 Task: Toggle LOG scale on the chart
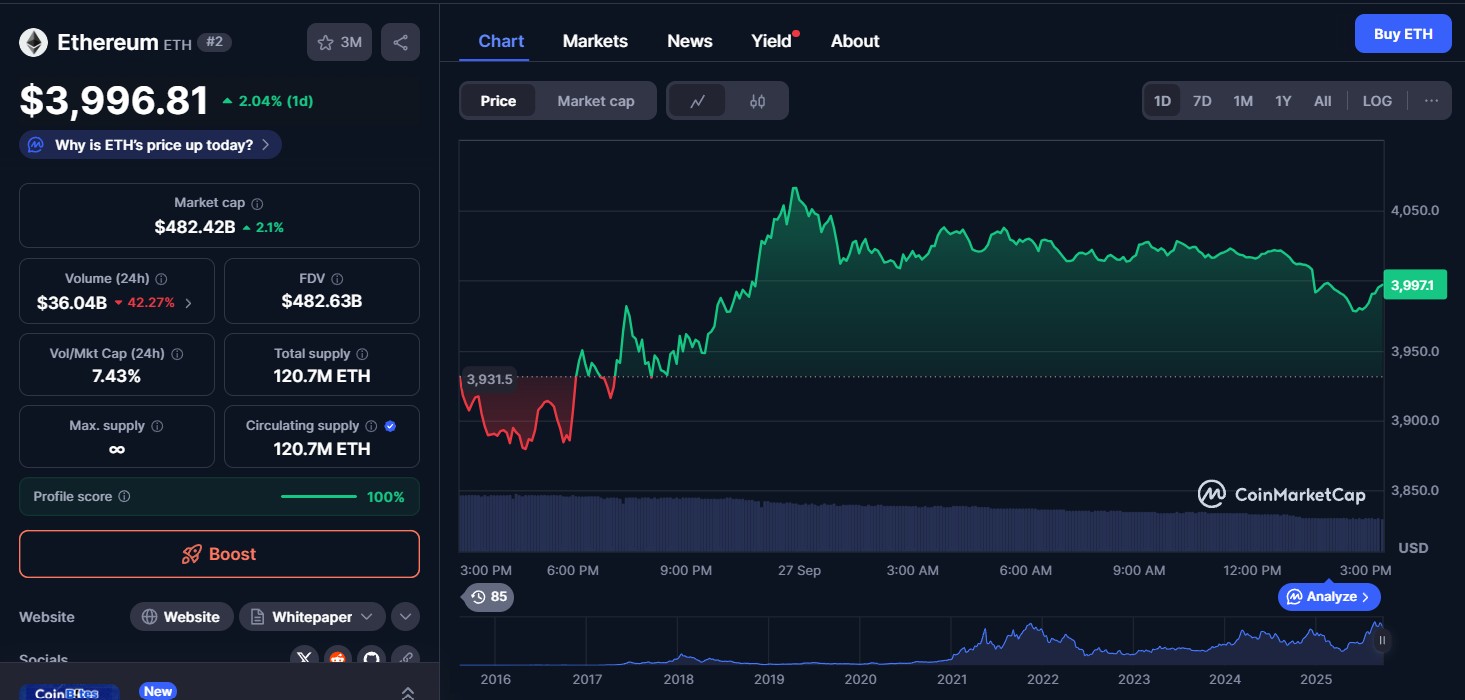pyautogui.click(x=1377, y=101)
